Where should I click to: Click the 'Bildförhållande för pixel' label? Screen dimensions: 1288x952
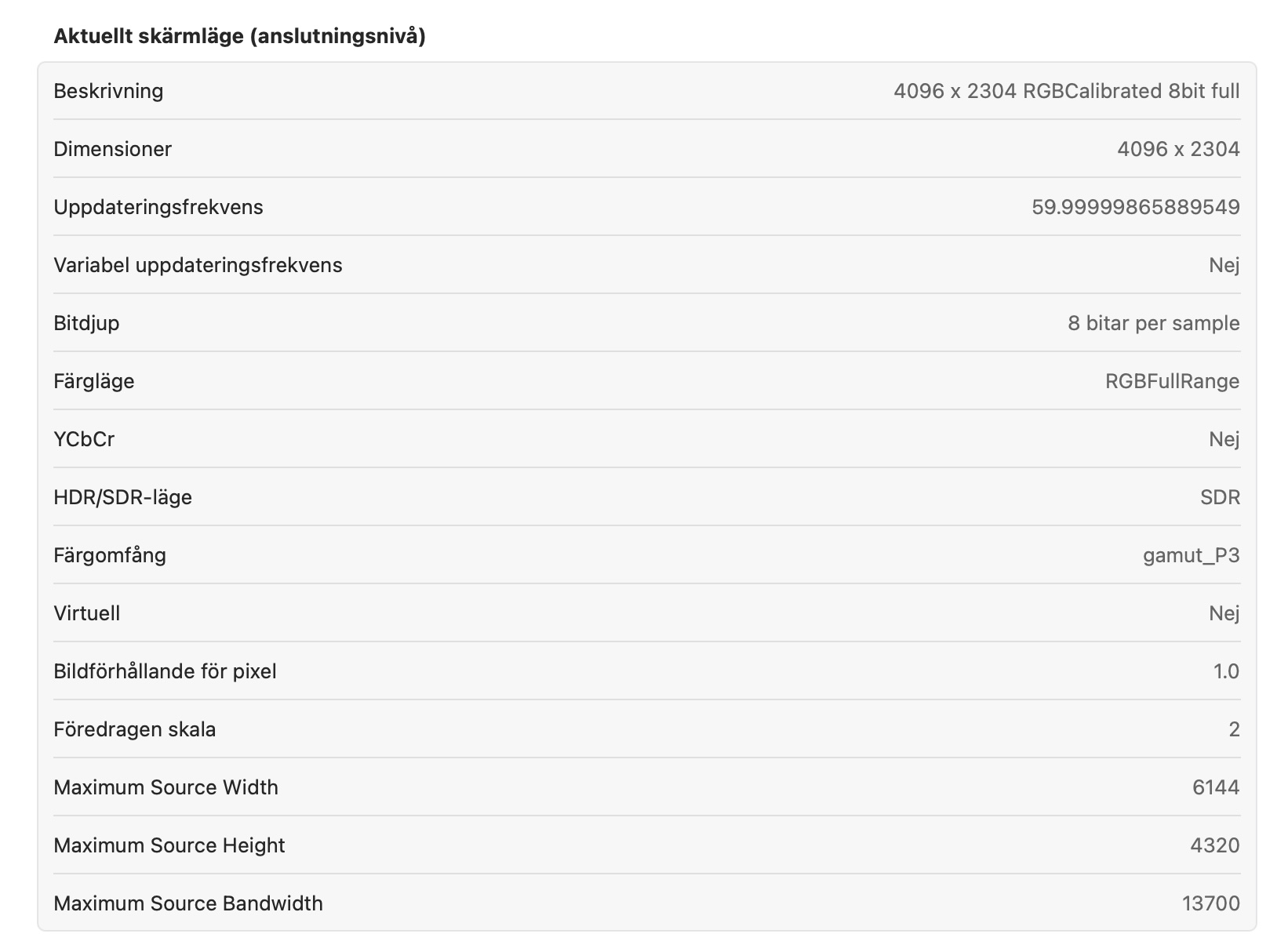click(165, 671)
